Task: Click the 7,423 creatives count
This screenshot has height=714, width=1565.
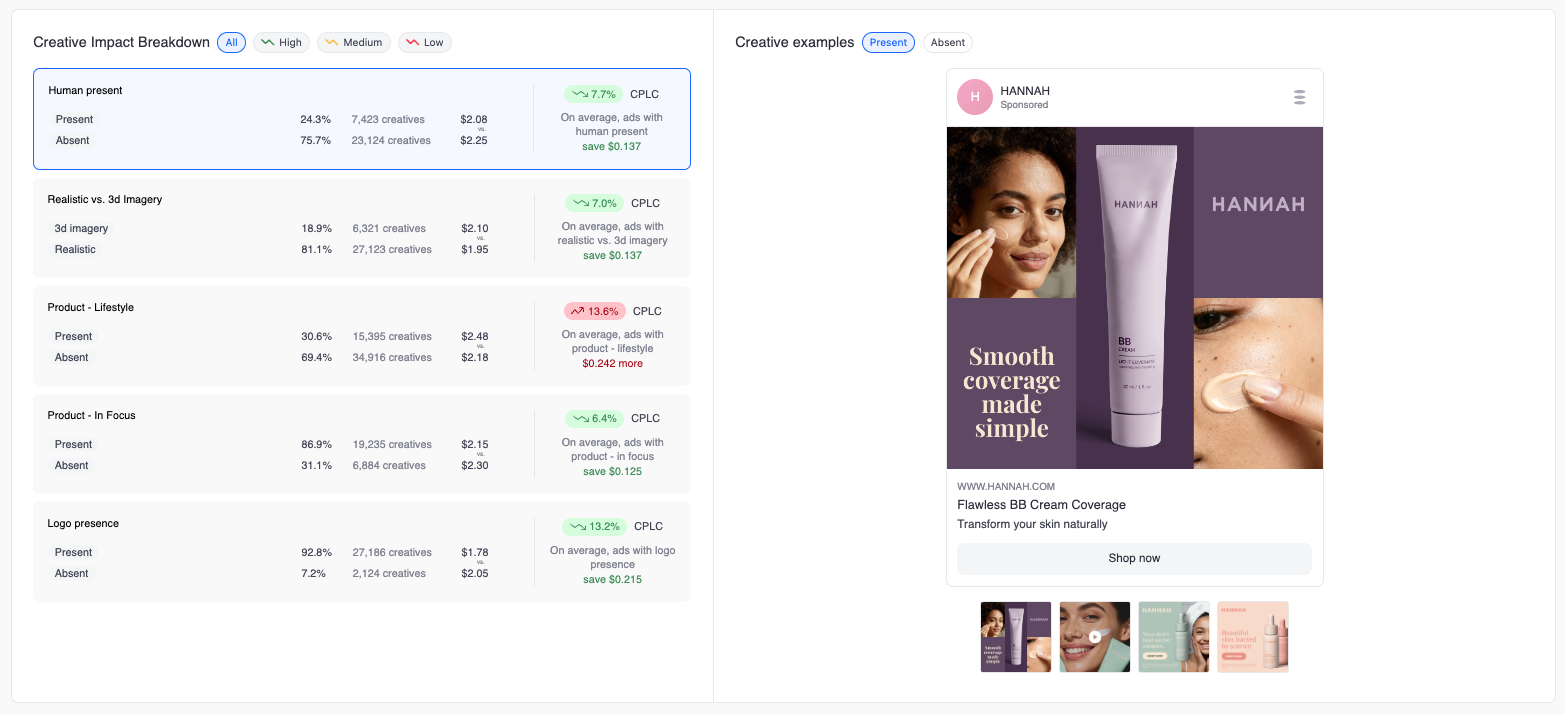Action: pyautogui.click(x=388, y=119)
